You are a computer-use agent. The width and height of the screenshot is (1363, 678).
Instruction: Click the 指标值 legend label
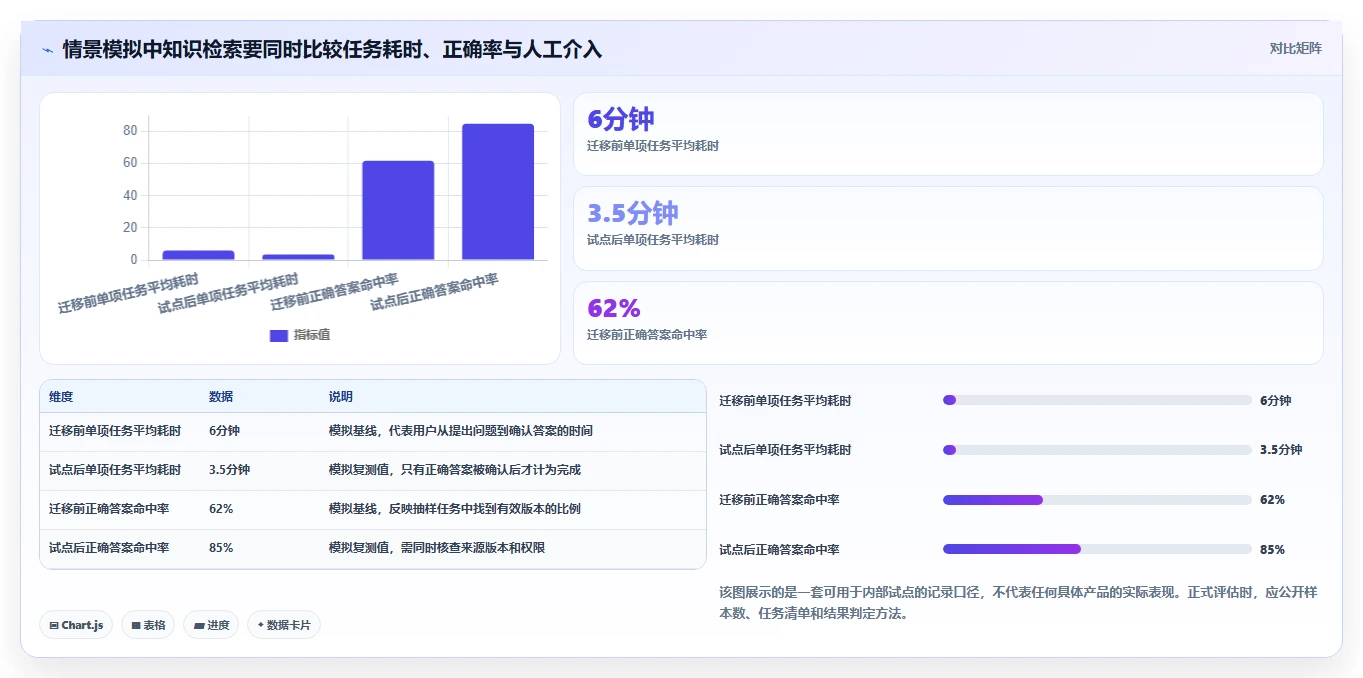[x=311, y=335]
